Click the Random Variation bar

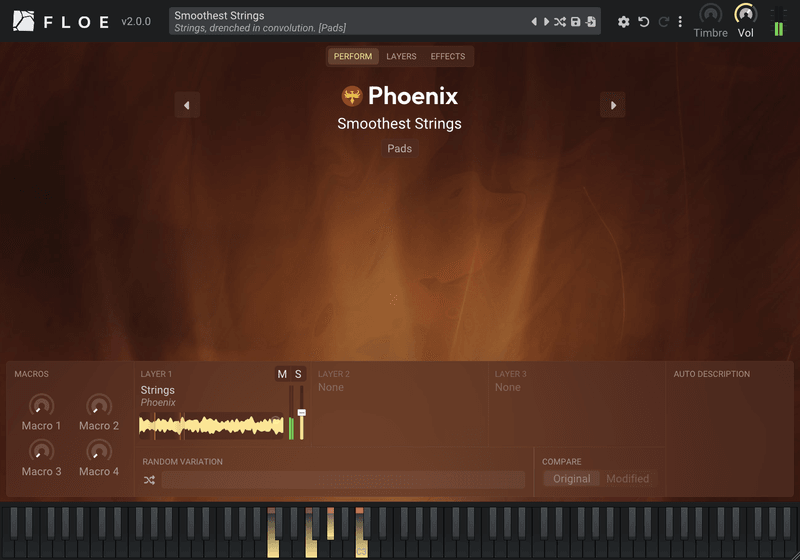pos(343,480)
